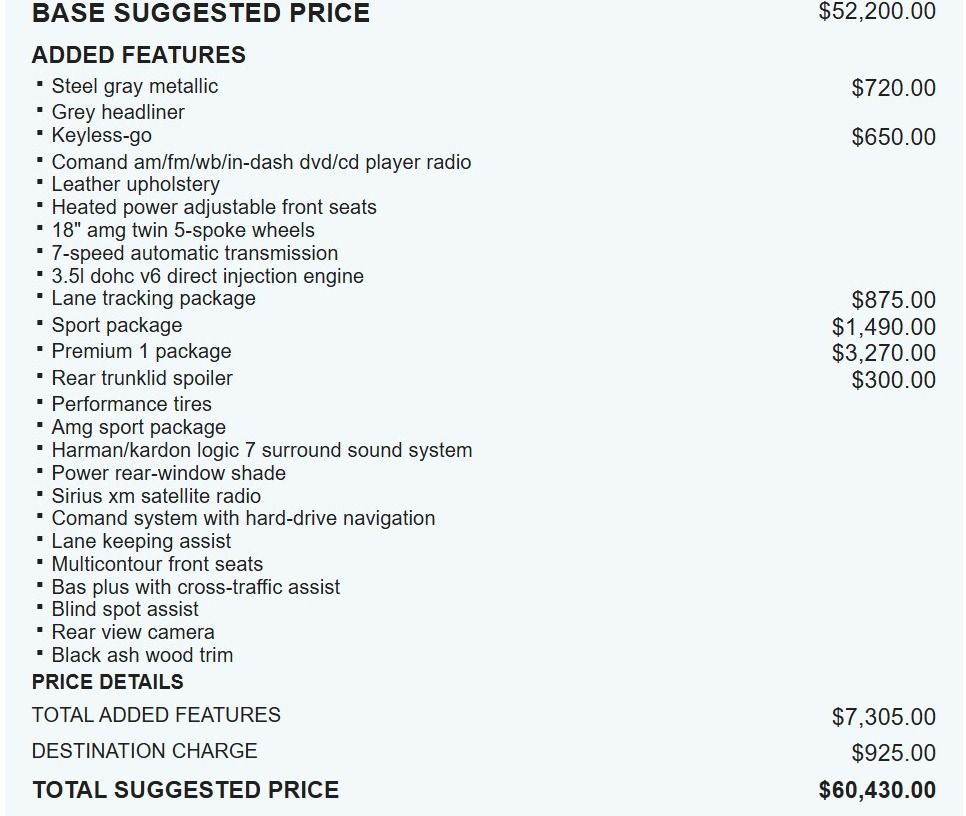Select the Premium 1 package item
Image resolution: width=966 pixels, height=816 pixels.
(x=141, y=352)
